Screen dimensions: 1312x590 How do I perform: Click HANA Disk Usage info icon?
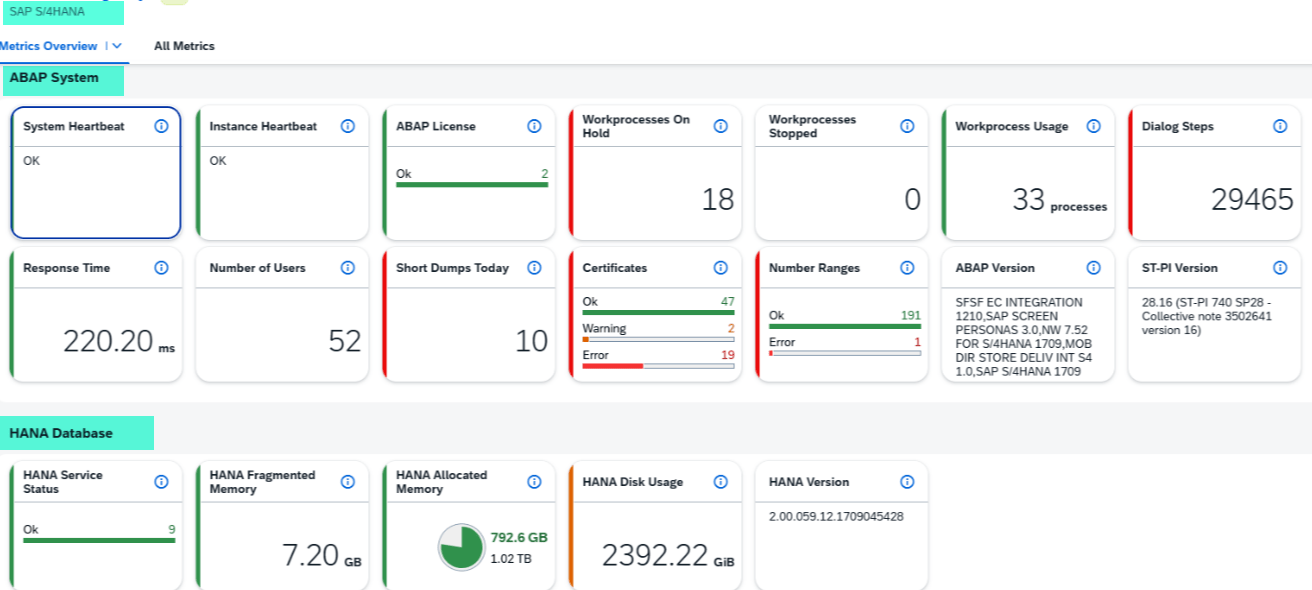720,482
